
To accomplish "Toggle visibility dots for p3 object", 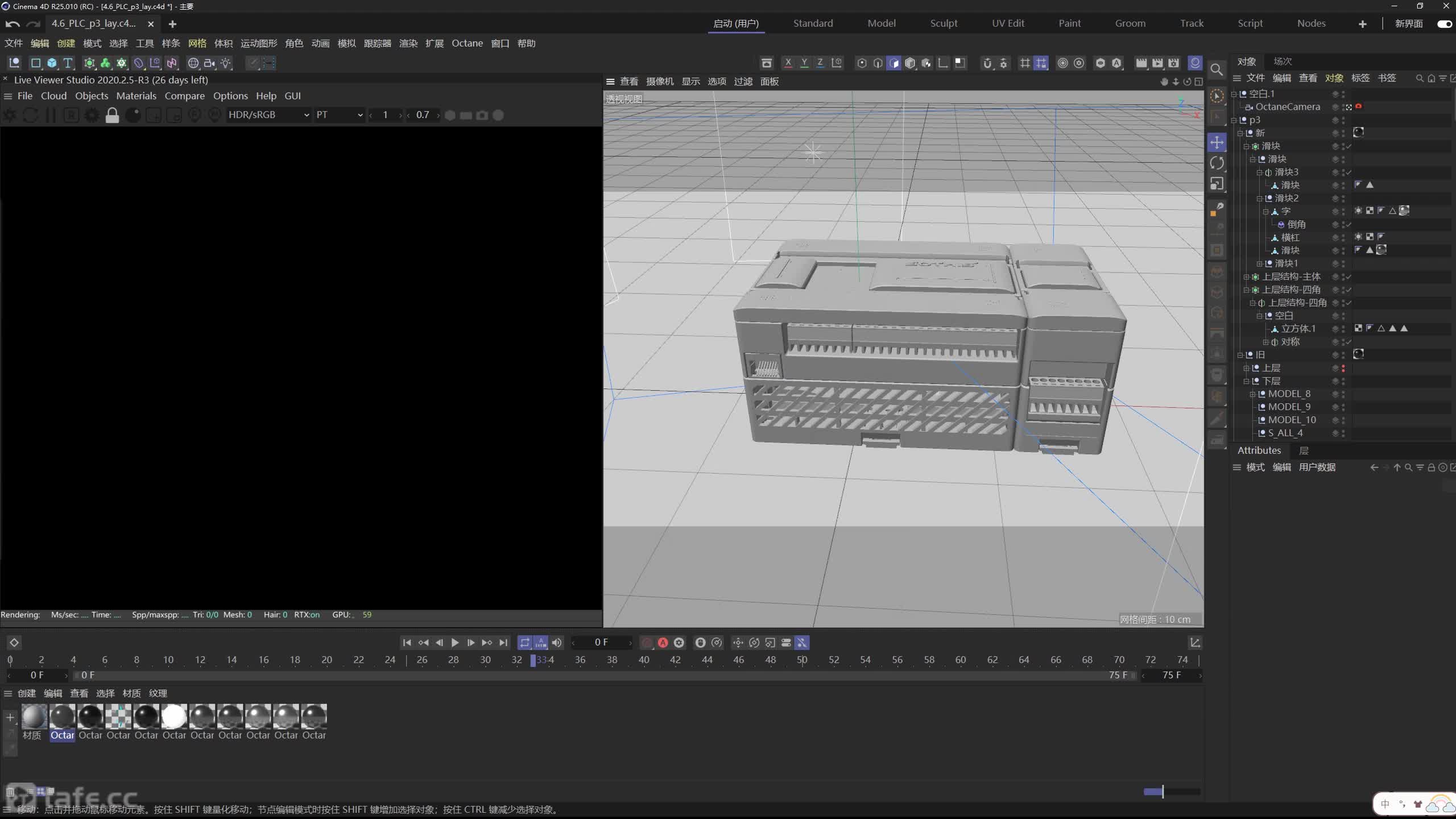I will pos(1343,120).
